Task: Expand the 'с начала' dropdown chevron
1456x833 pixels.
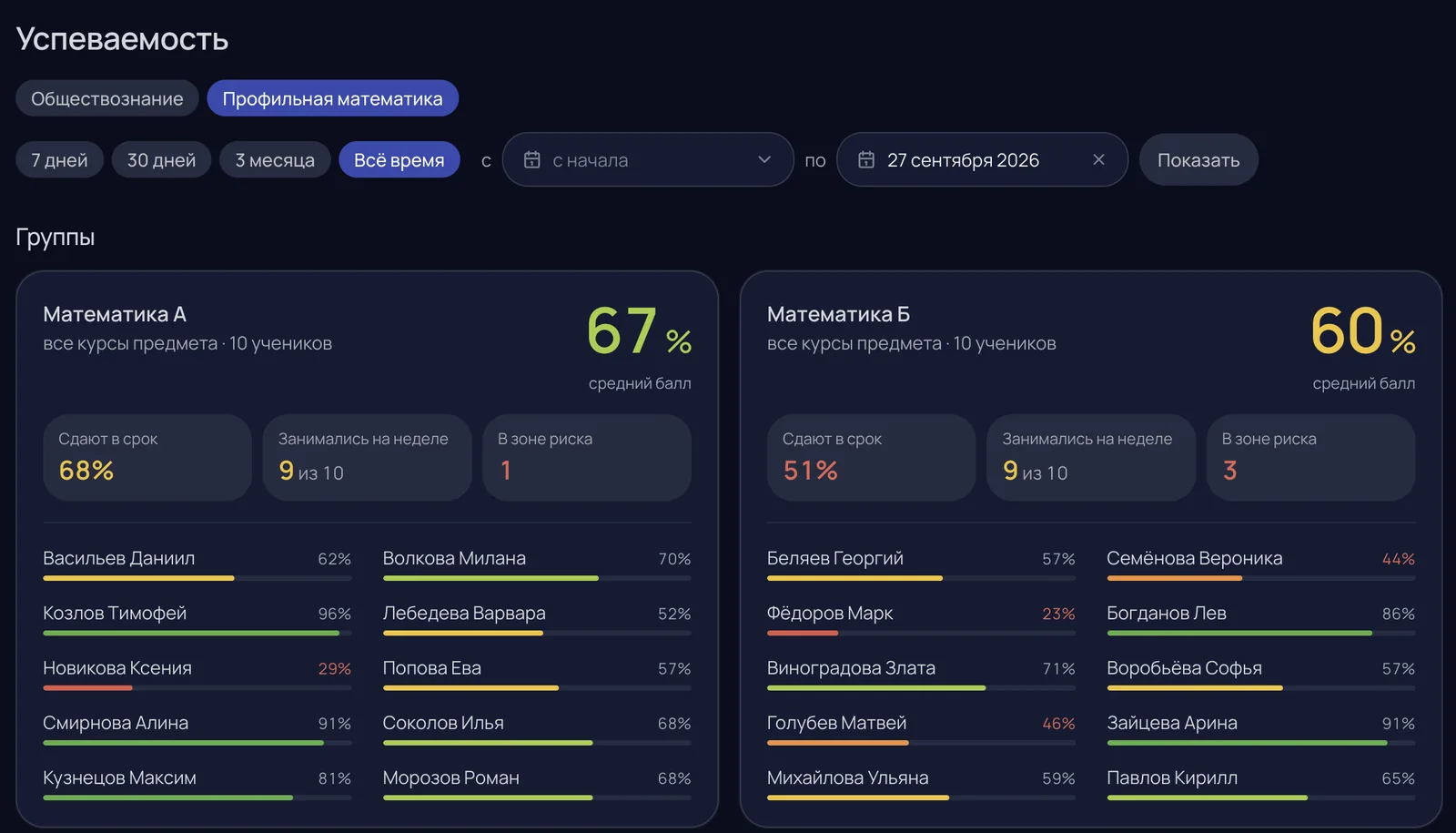Action: coord(764,160)
